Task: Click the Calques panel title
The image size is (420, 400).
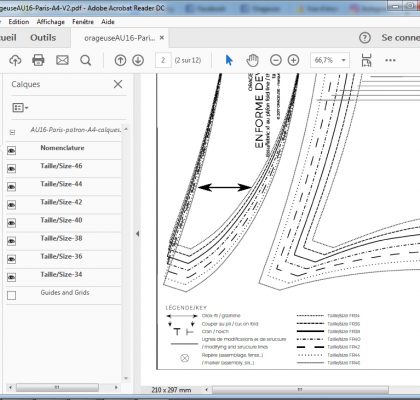Action: (x=26, y=84)
